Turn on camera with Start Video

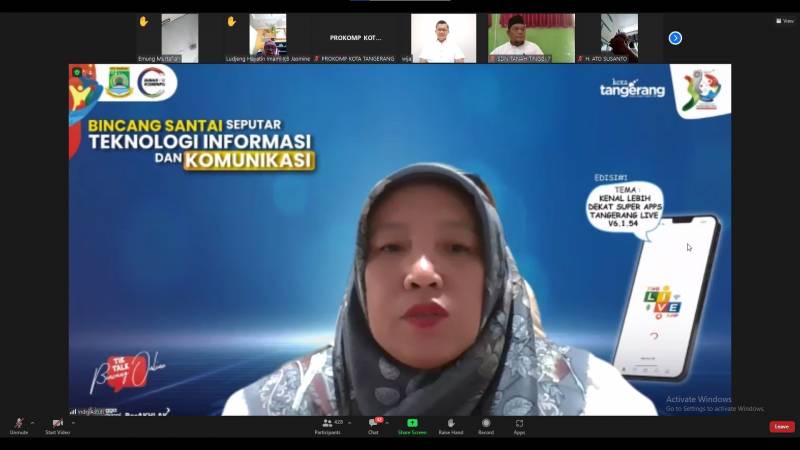pos(57,425)
